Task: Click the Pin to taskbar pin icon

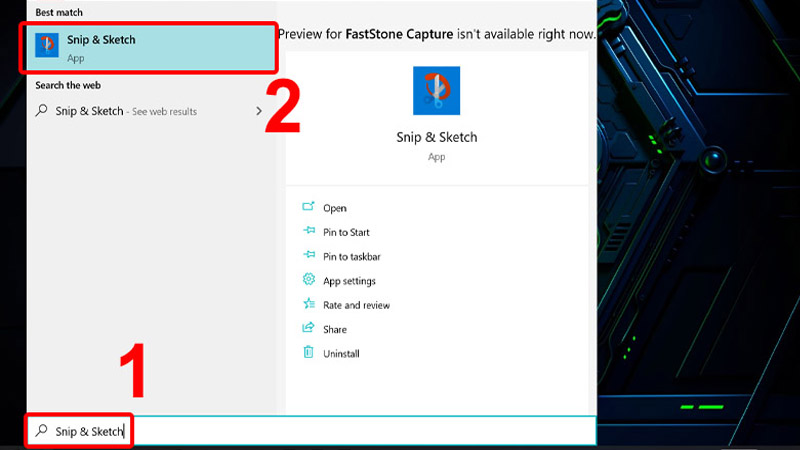Action: [308, 256]
